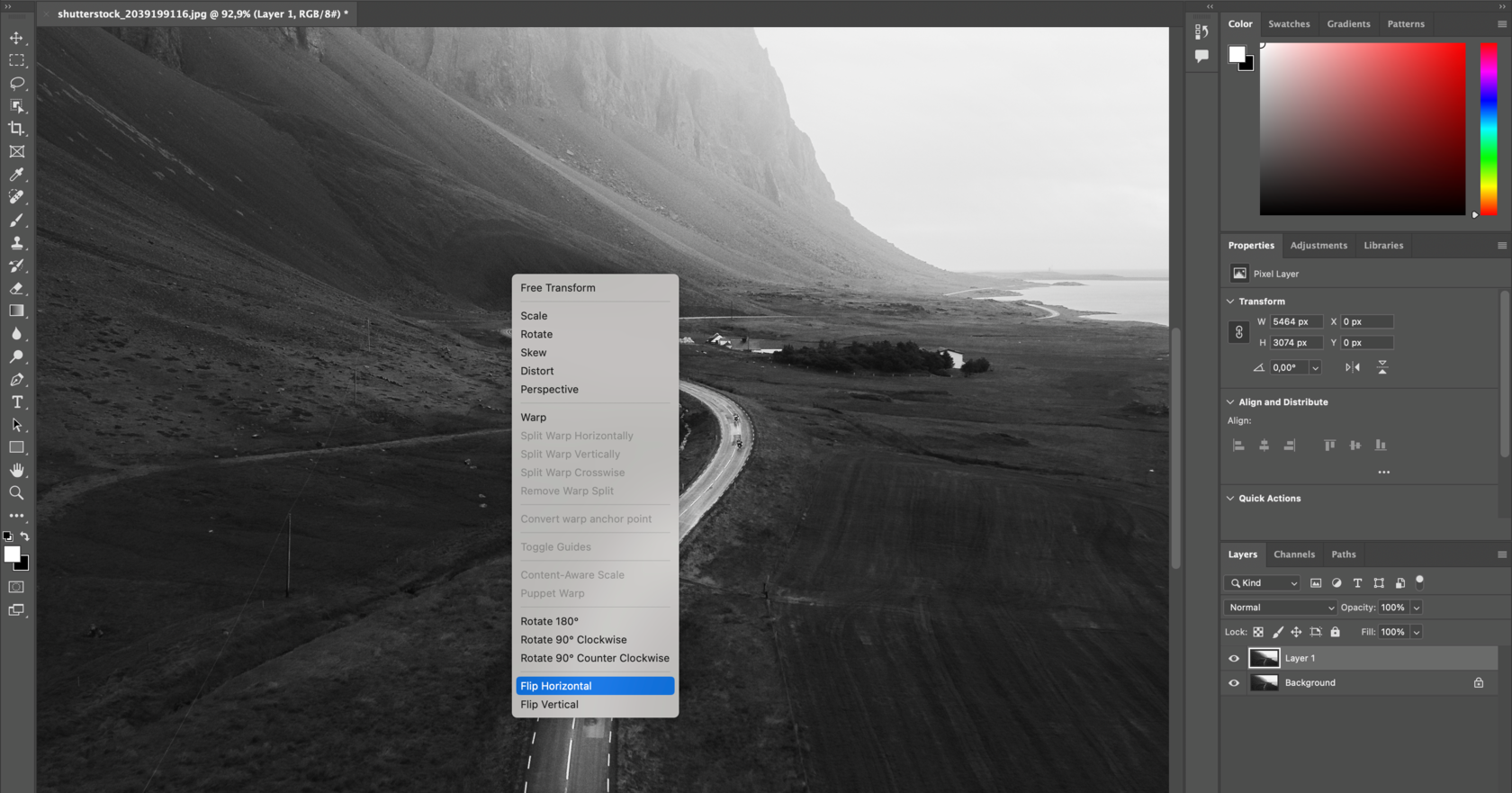Reset to default foreground and background colors

coord(8,536)
